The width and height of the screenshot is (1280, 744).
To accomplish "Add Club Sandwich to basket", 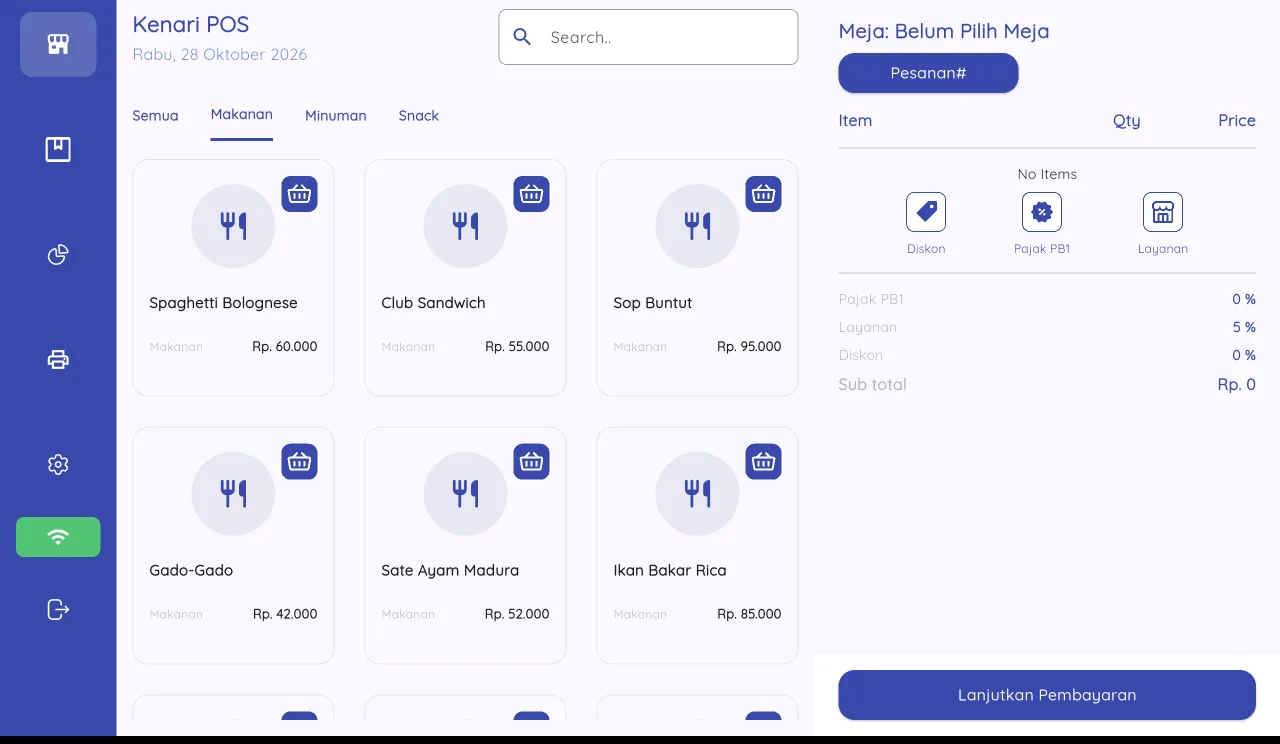I will point(532,194).
